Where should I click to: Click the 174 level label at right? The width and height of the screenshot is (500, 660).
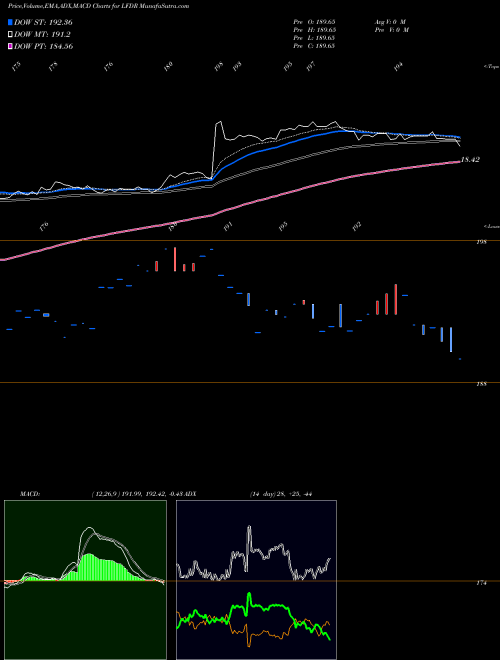(482, 583)
